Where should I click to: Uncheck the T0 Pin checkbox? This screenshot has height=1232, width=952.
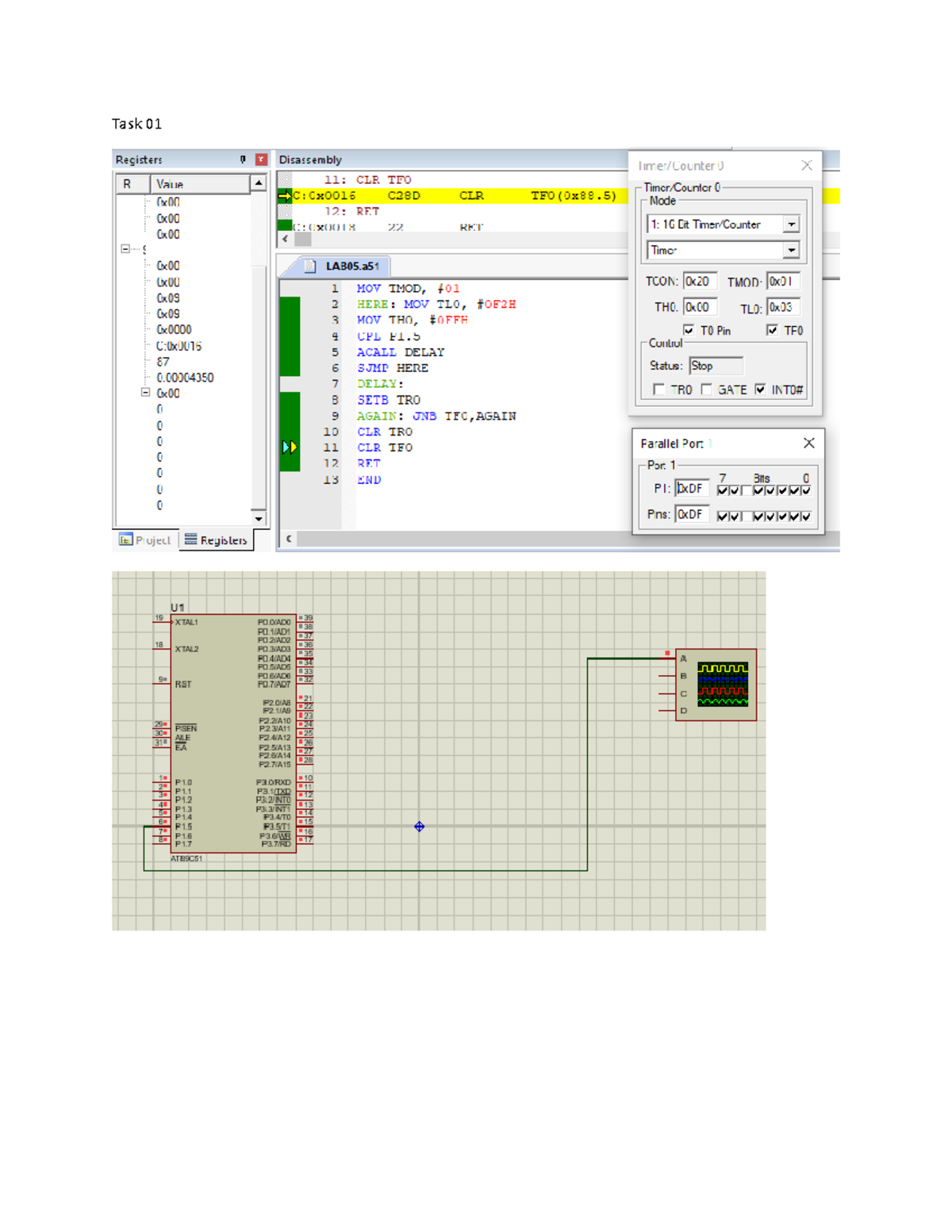pyautogui.click(x=688, y=330)
